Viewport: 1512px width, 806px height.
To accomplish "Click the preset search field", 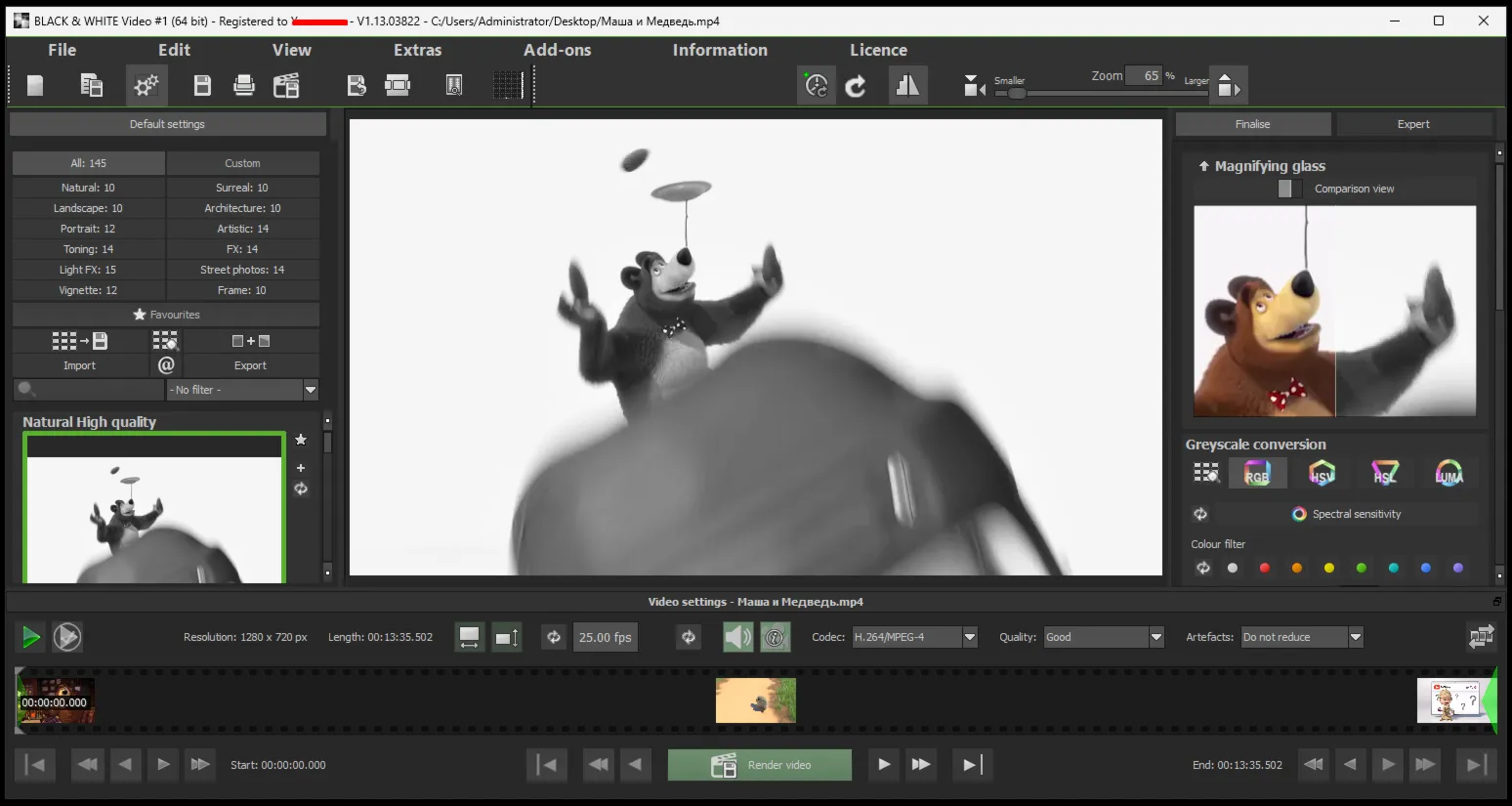I will pos(89,390).
